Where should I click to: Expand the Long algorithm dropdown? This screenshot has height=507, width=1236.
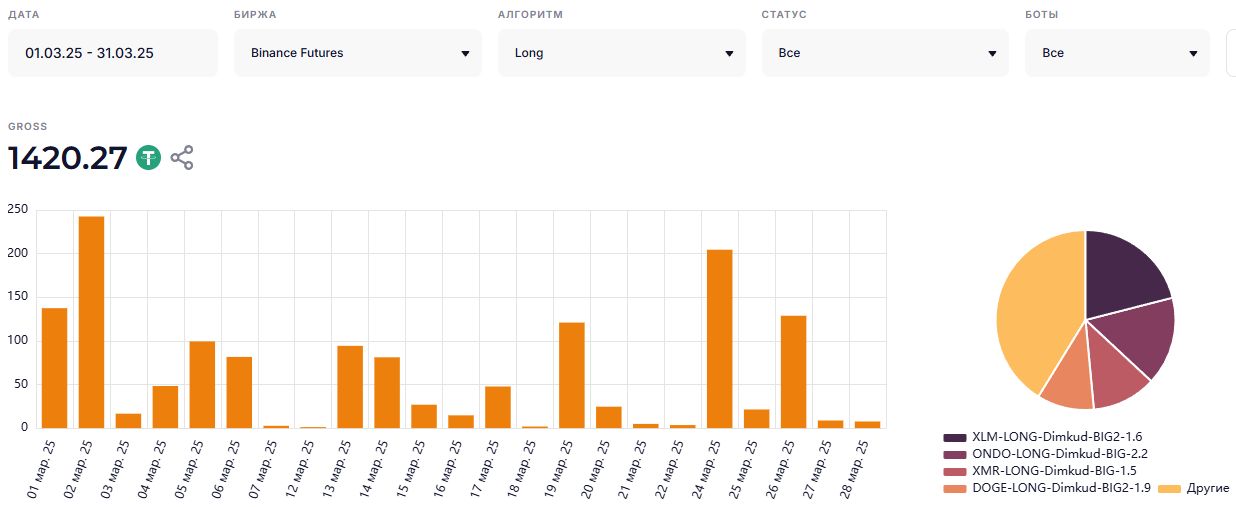point(621,53)
